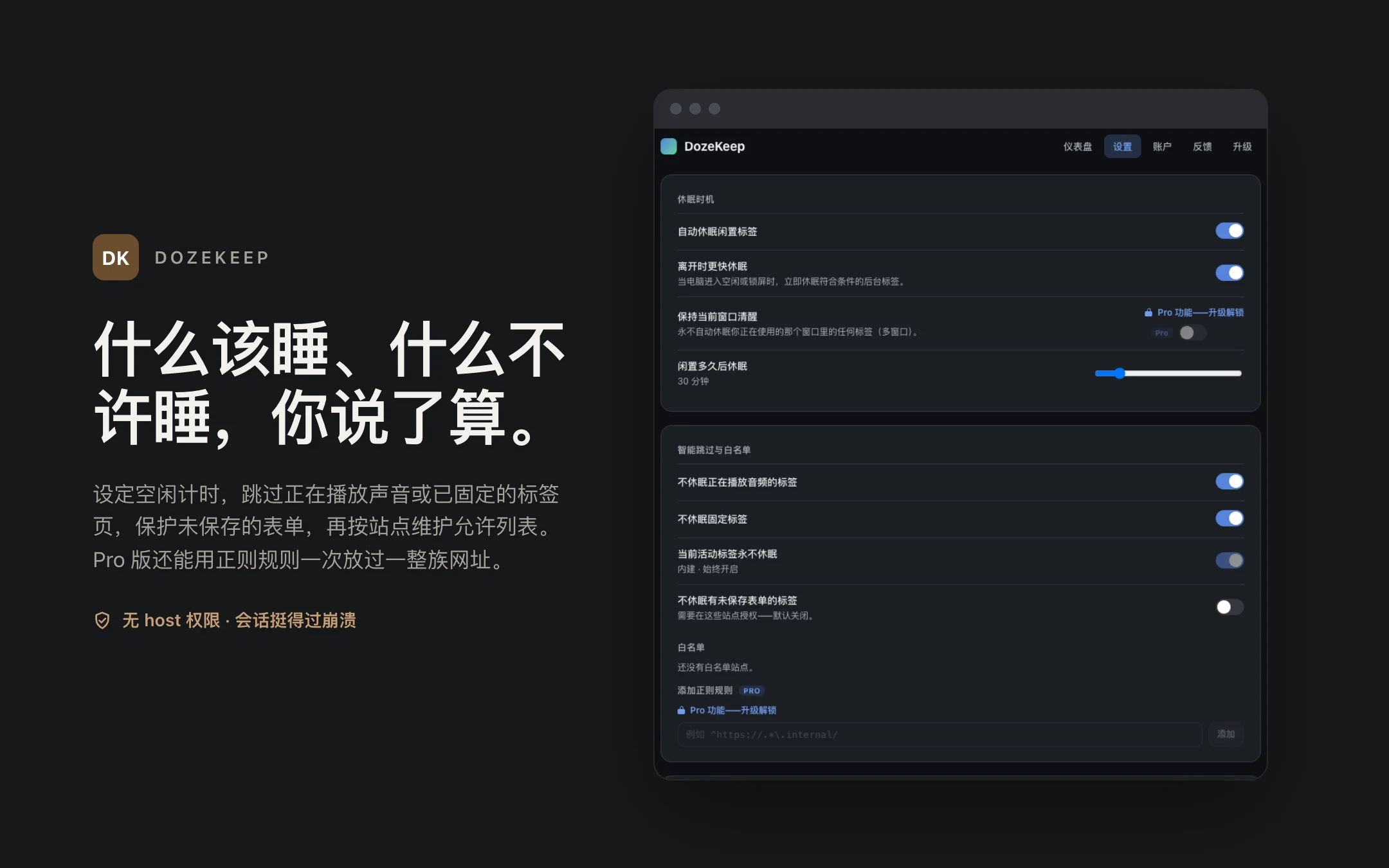Image resolution: width=1389 pixels, height=868 pixels.
Task: Click the 30 分钟 value text
Action: 693,381
